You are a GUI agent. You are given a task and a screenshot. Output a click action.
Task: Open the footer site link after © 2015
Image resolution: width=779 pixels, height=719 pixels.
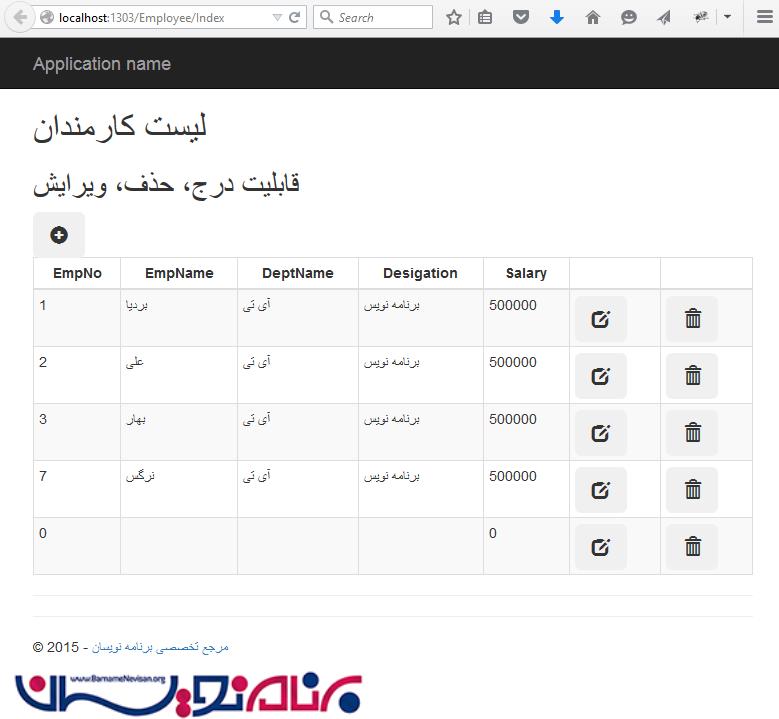pos(160,647)
